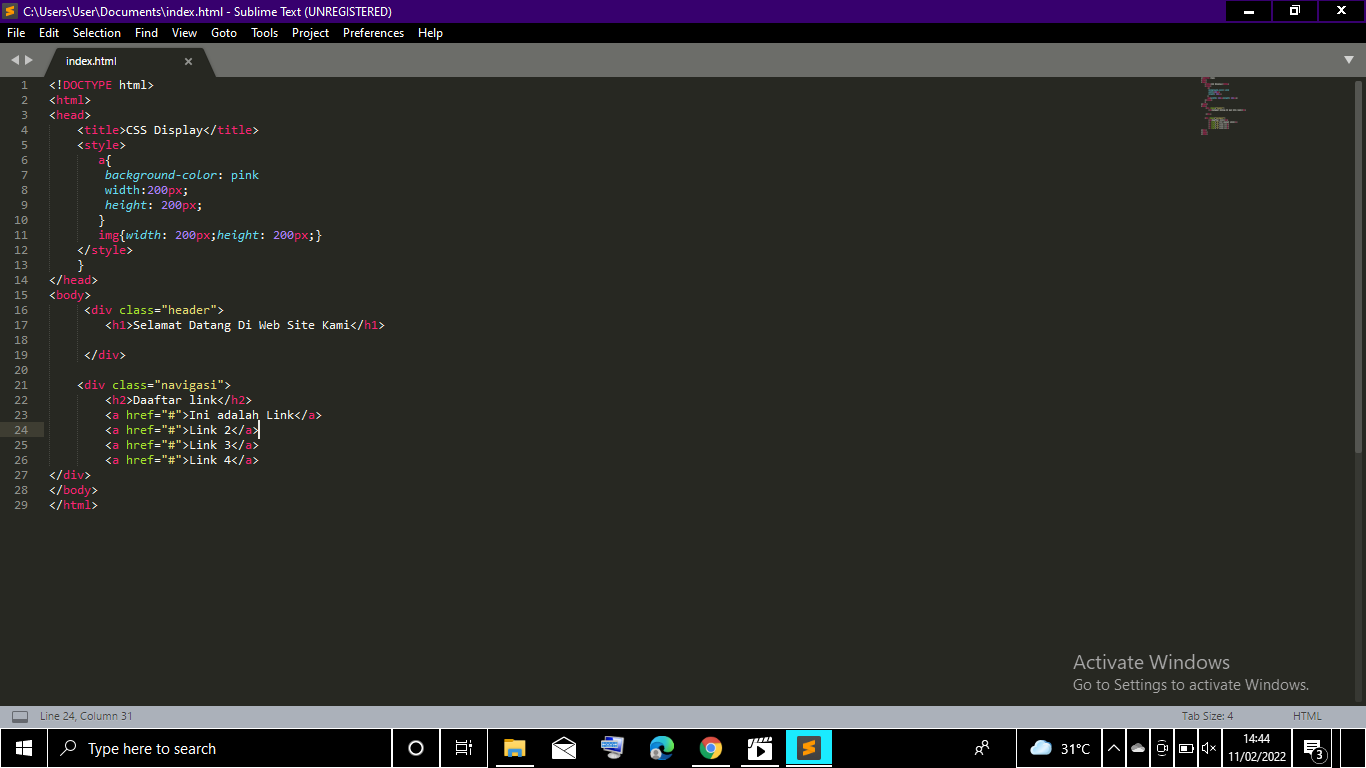Open the Selection menu
This screenshot has width=1366, height=768.
[97, 33]
